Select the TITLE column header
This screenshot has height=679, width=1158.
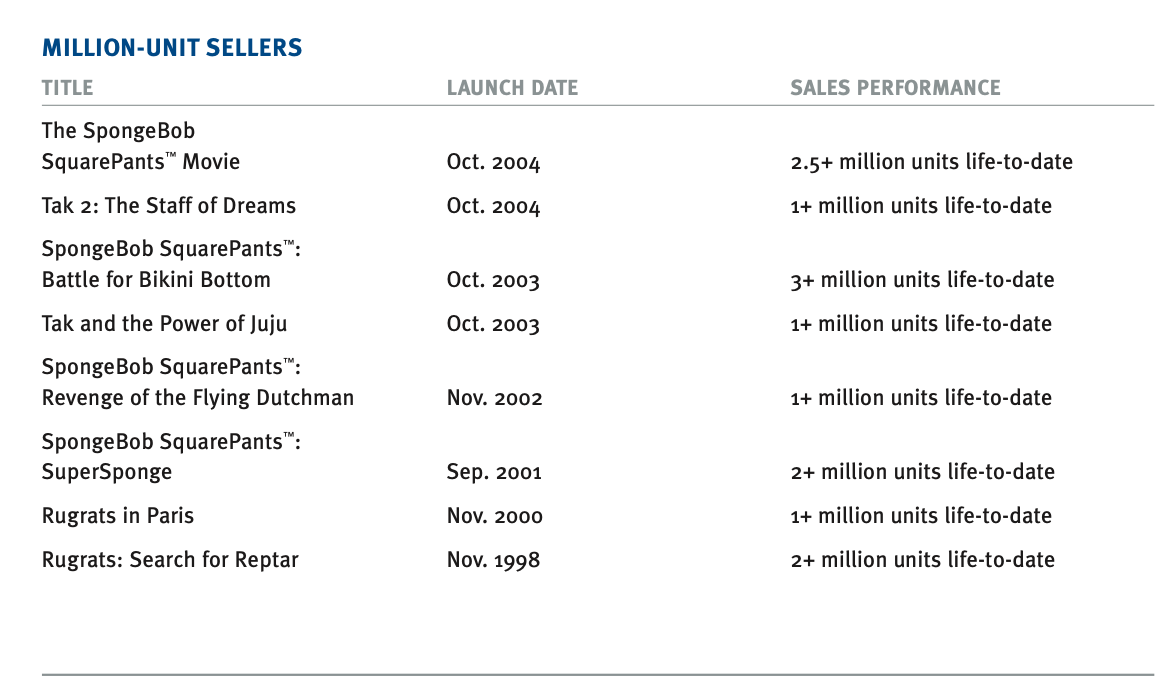67,88
